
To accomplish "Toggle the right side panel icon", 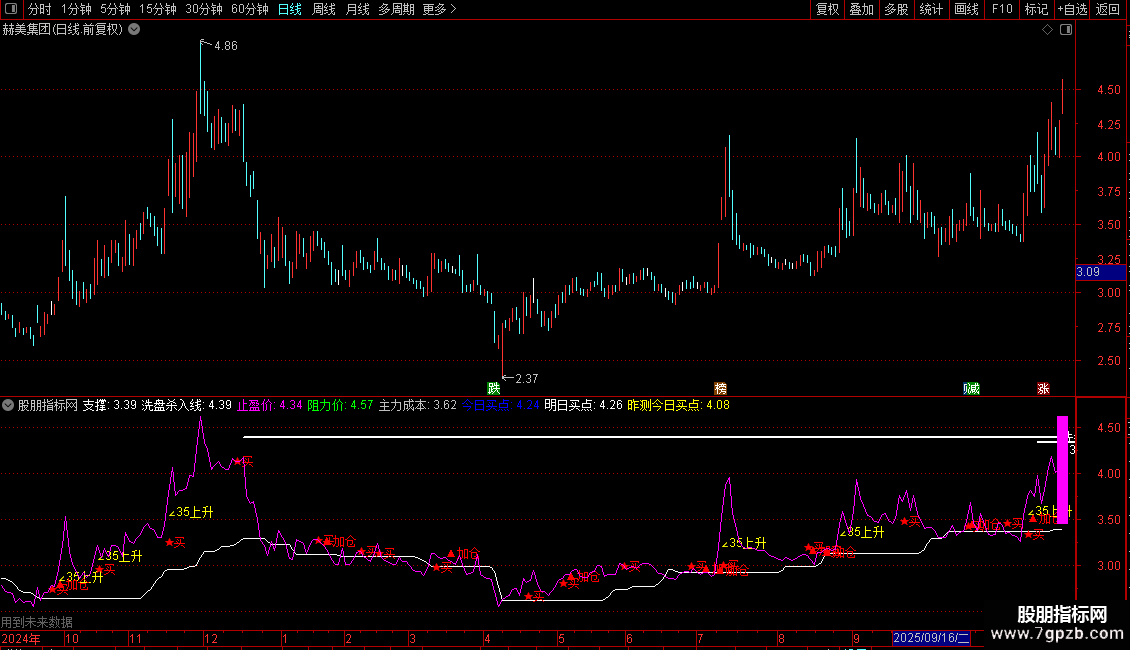I will [x=1066, y=30].
